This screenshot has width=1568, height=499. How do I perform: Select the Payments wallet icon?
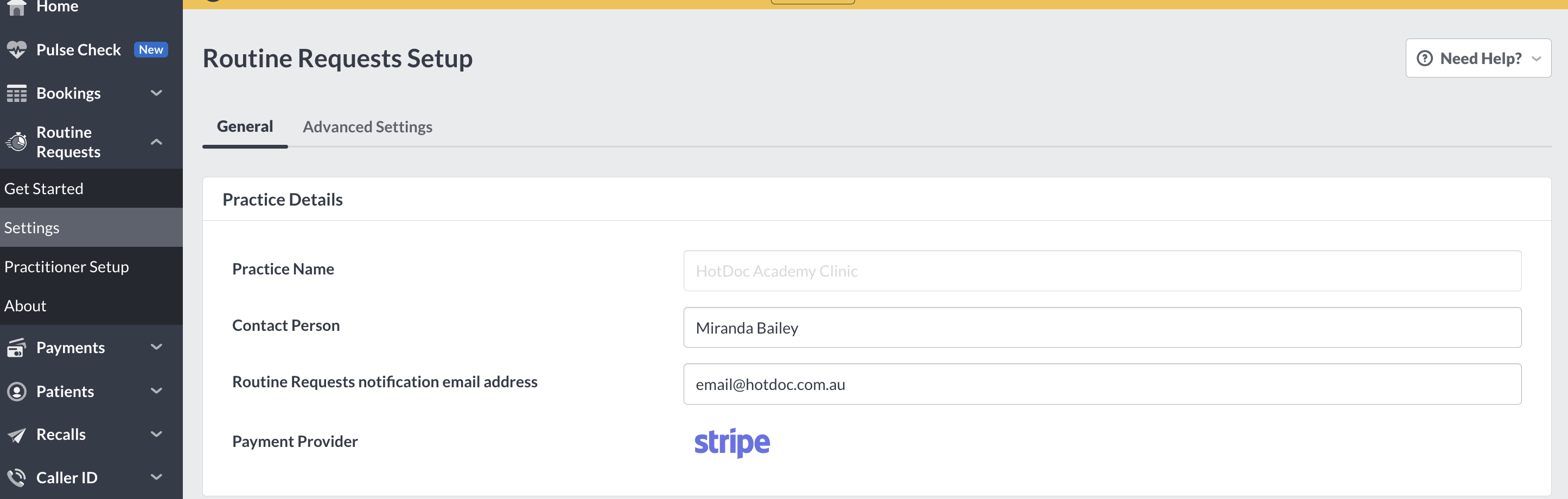tap(16, 347)
